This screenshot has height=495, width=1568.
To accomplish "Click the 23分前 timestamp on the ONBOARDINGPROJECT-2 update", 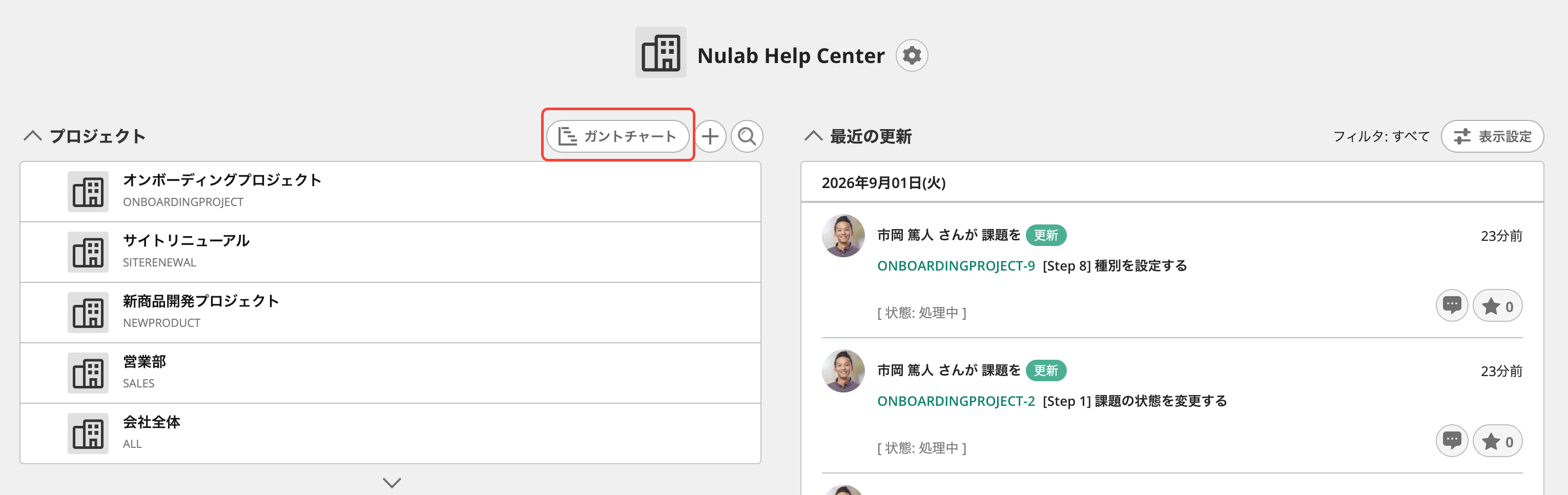I will click(x=1501, y=371).
